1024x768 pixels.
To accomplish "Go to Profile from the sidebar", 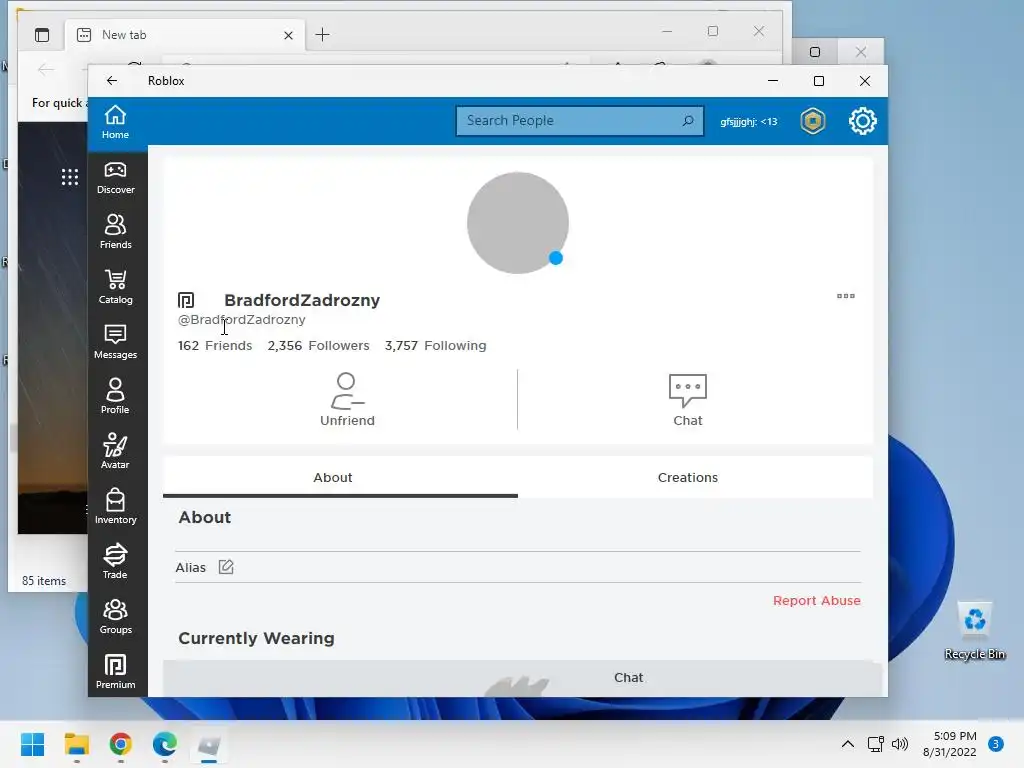I will click(115, 397).
